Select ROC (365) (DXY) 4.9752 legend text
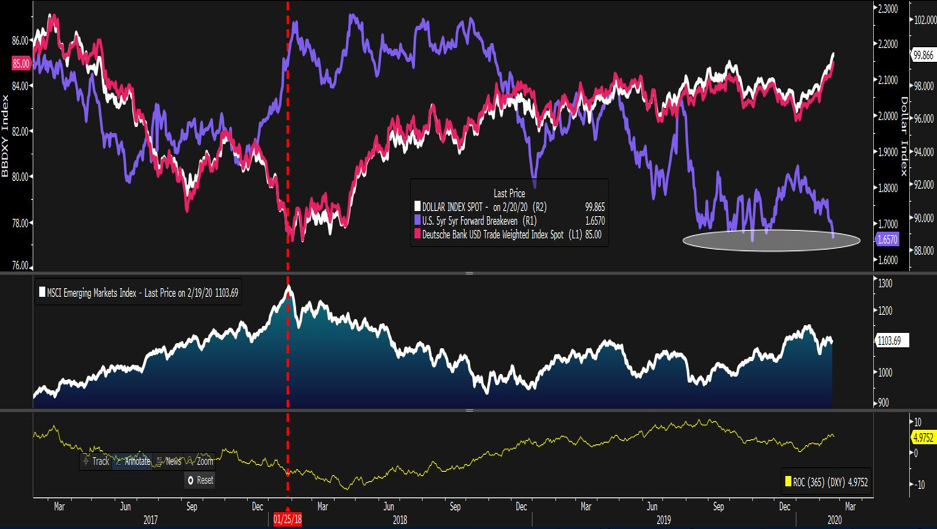 [831, 482]
